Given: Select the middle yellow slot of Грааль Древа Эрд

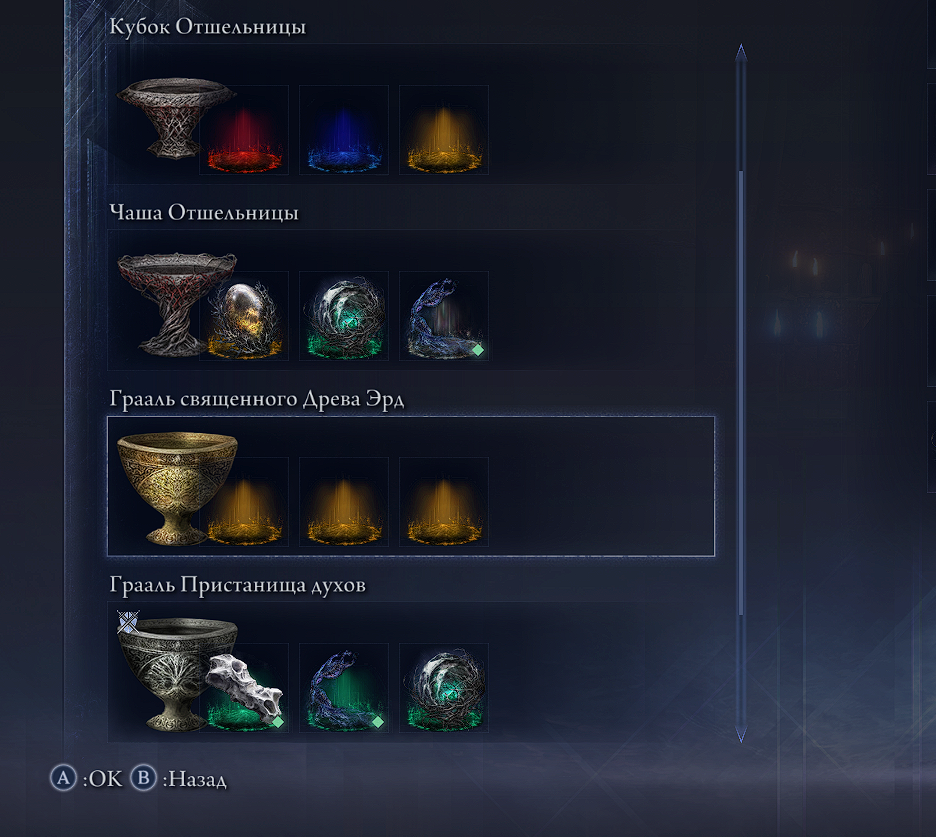Looking at the screenshot, I should 344,502.
